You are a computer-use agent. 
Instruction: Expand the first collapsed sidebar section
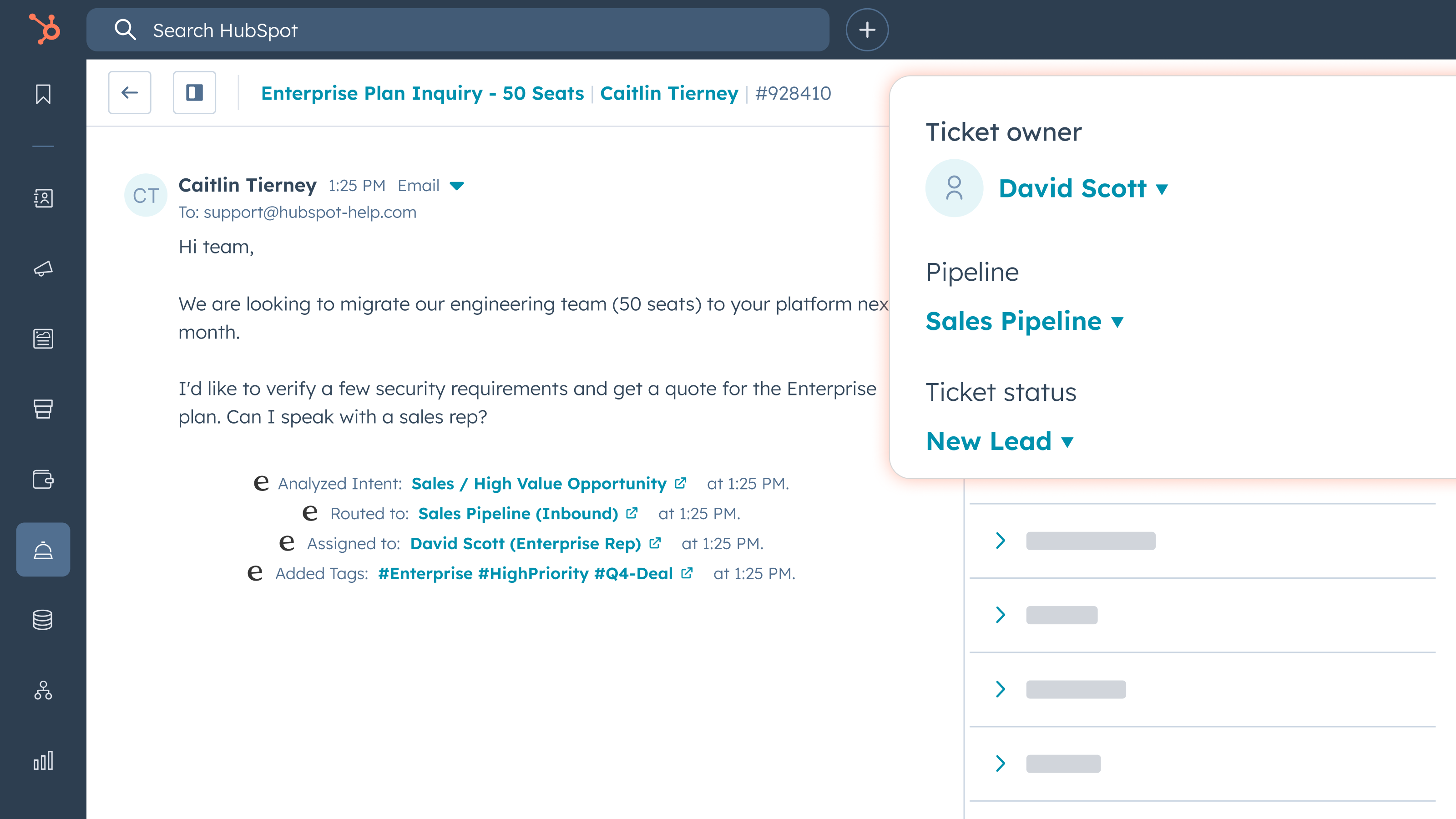coord(1000,541)
